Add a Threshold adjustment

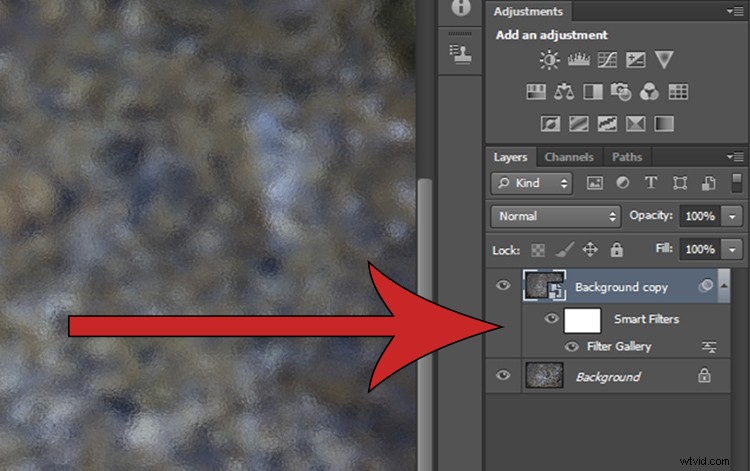607,123
